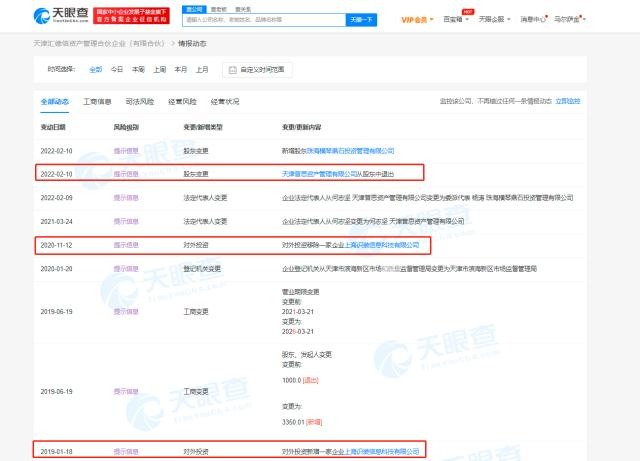640x461 pixels.
Task: Click 法定代表人变更 in 2021-03-24 row
Action: pyautogui.click(x=205, y=221)
